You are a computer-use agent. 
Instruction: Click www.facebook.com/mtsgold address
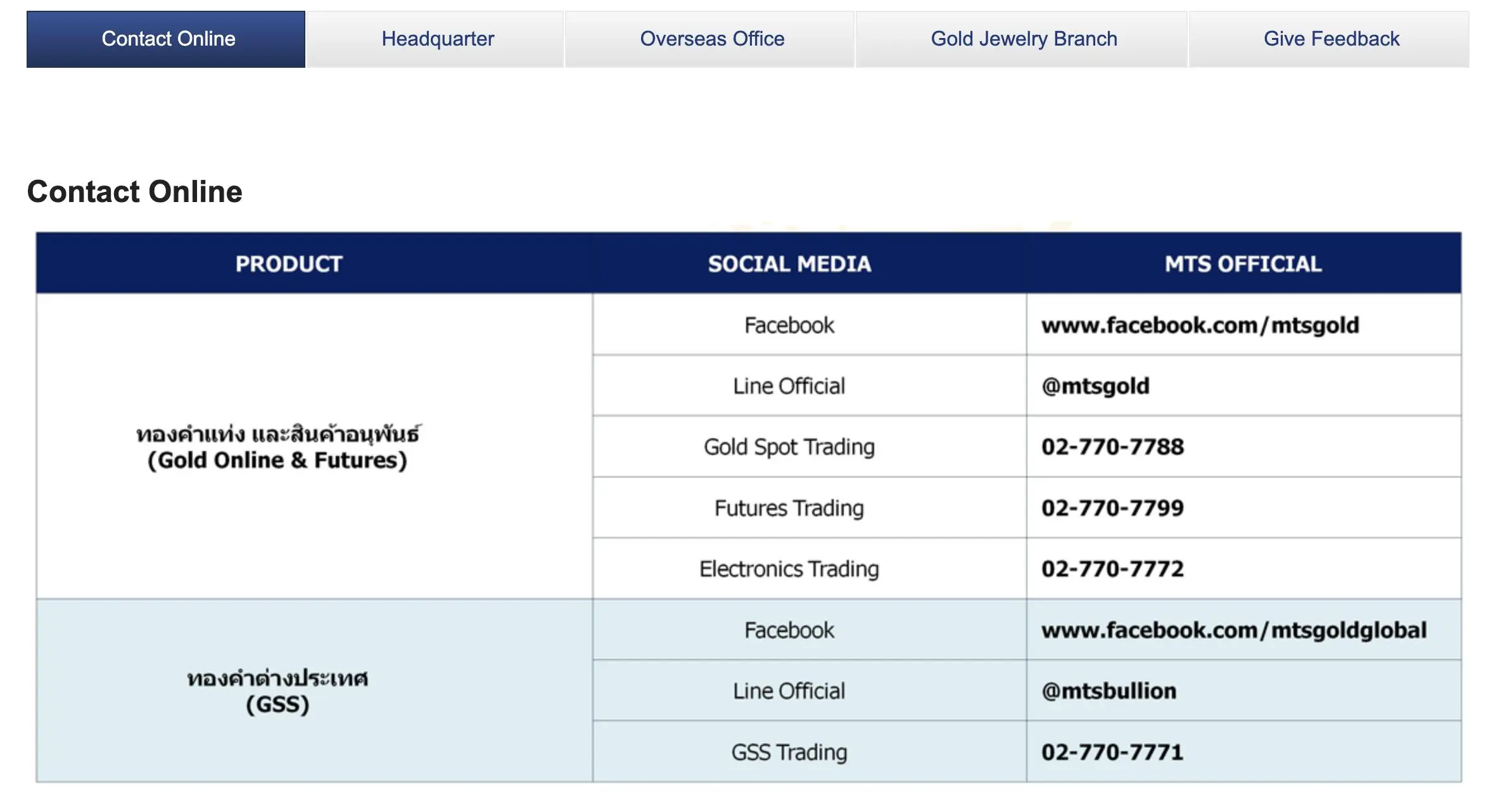[1200, 326]
